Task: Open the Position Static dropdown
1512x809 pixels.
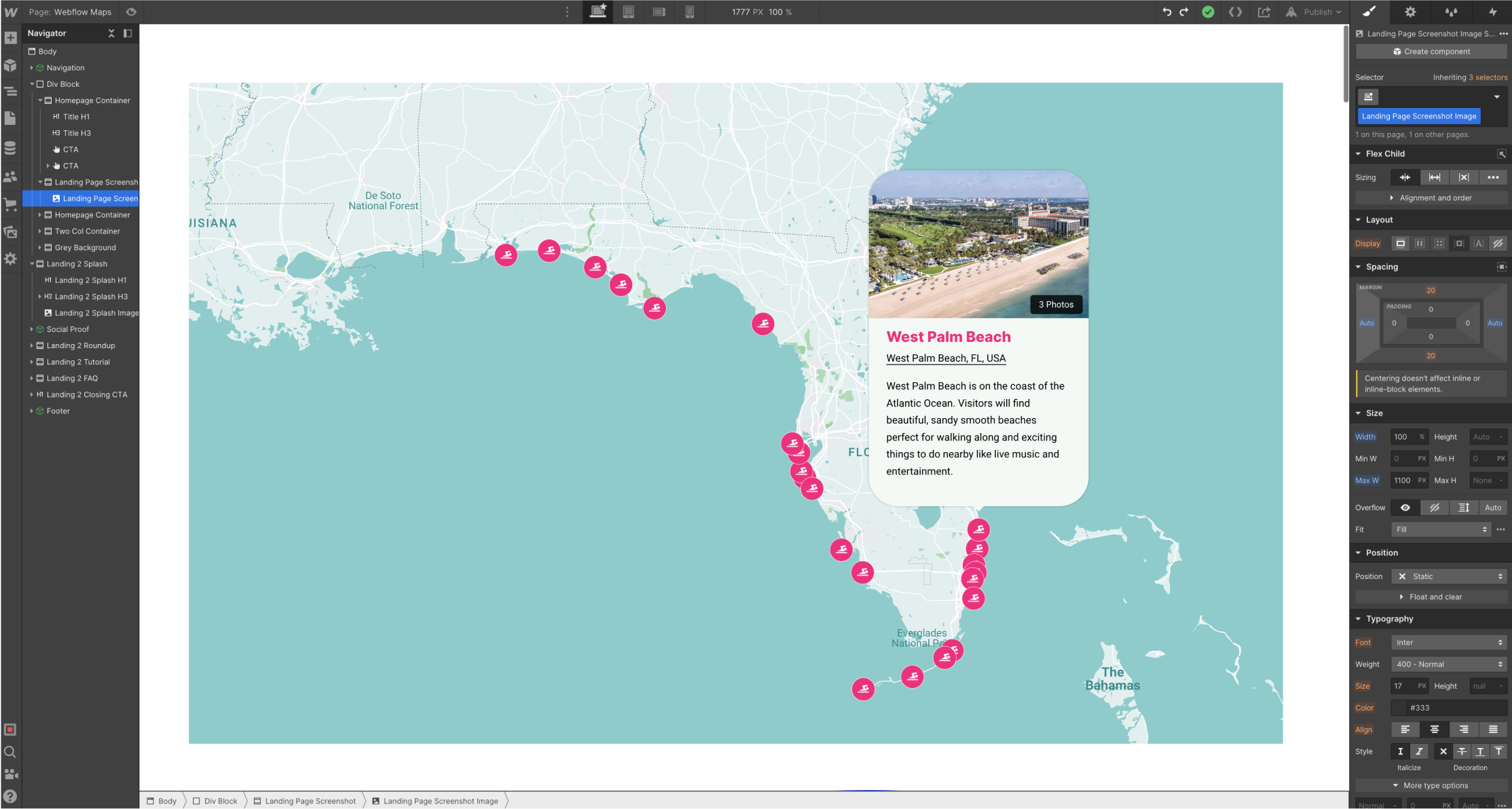Action: coord(1450,576)
